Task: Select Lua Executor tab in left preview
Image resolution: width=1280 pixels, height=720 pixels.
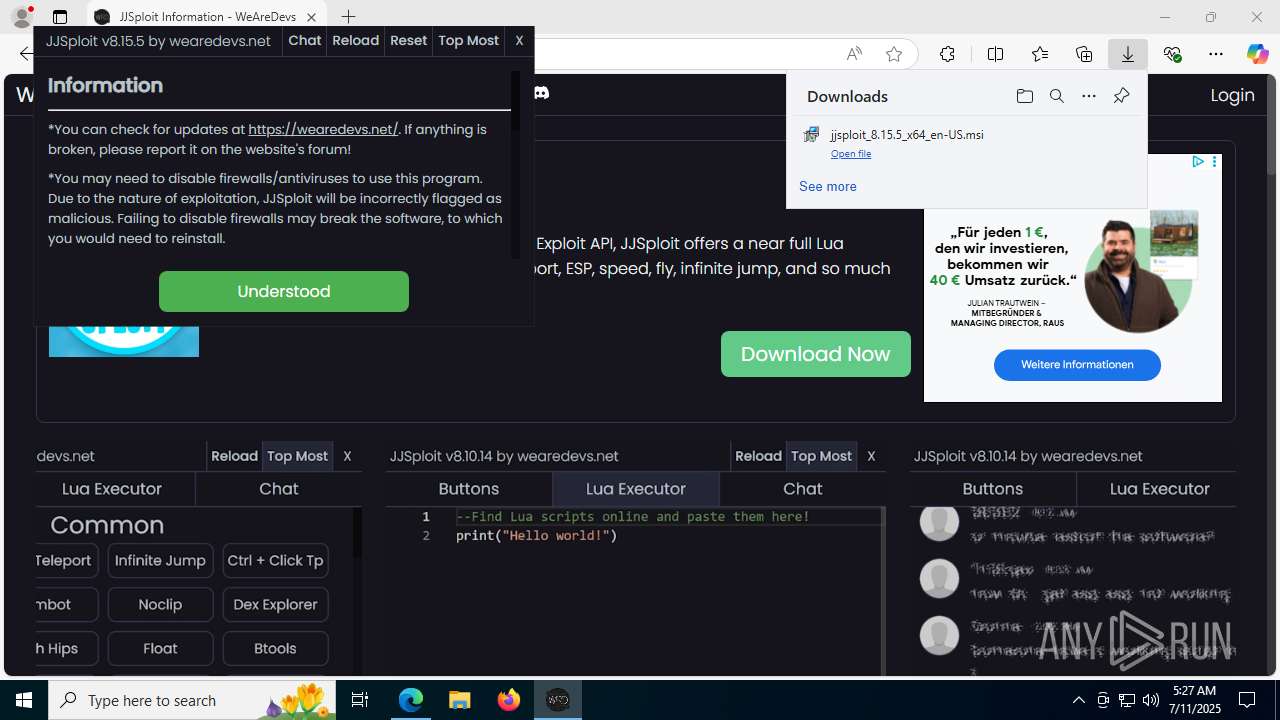Action: click(x=112, y=489)
